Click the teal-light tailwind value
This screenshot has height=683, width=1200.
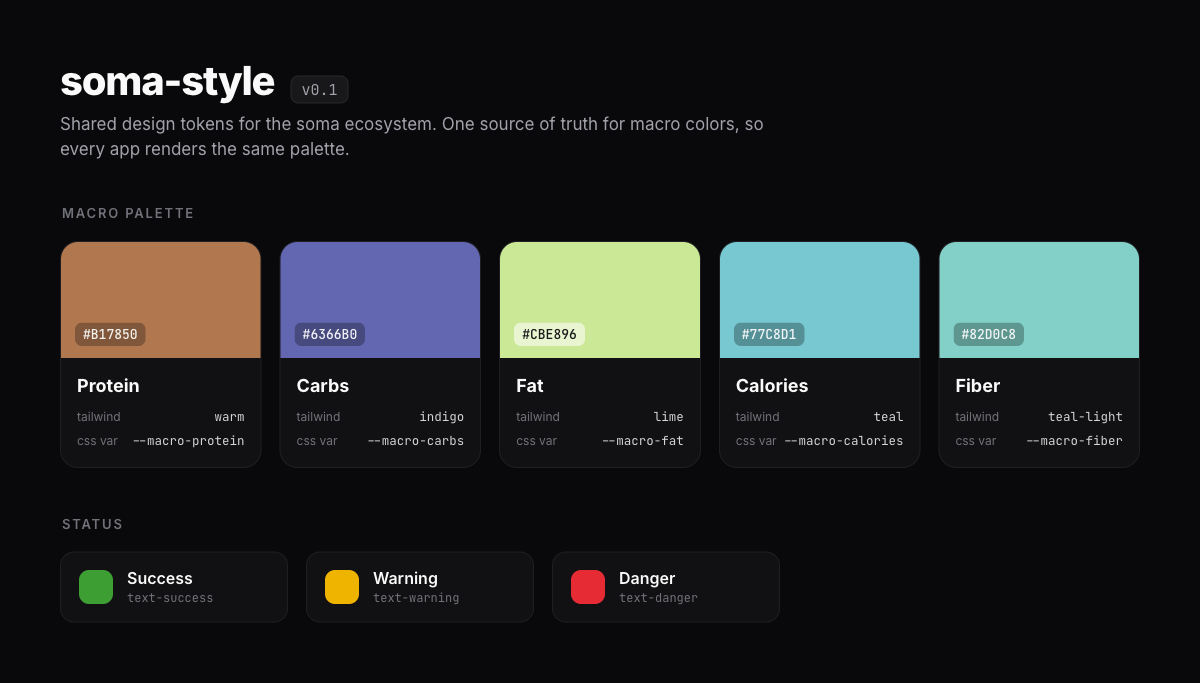[x=1086, y=417]
